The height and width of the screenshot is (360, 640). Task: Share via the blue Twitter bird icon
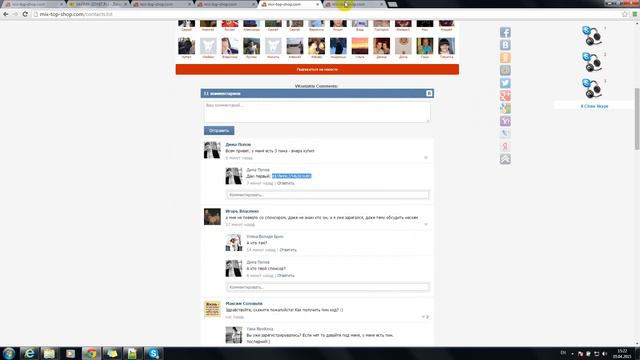[x=505, y=83]
